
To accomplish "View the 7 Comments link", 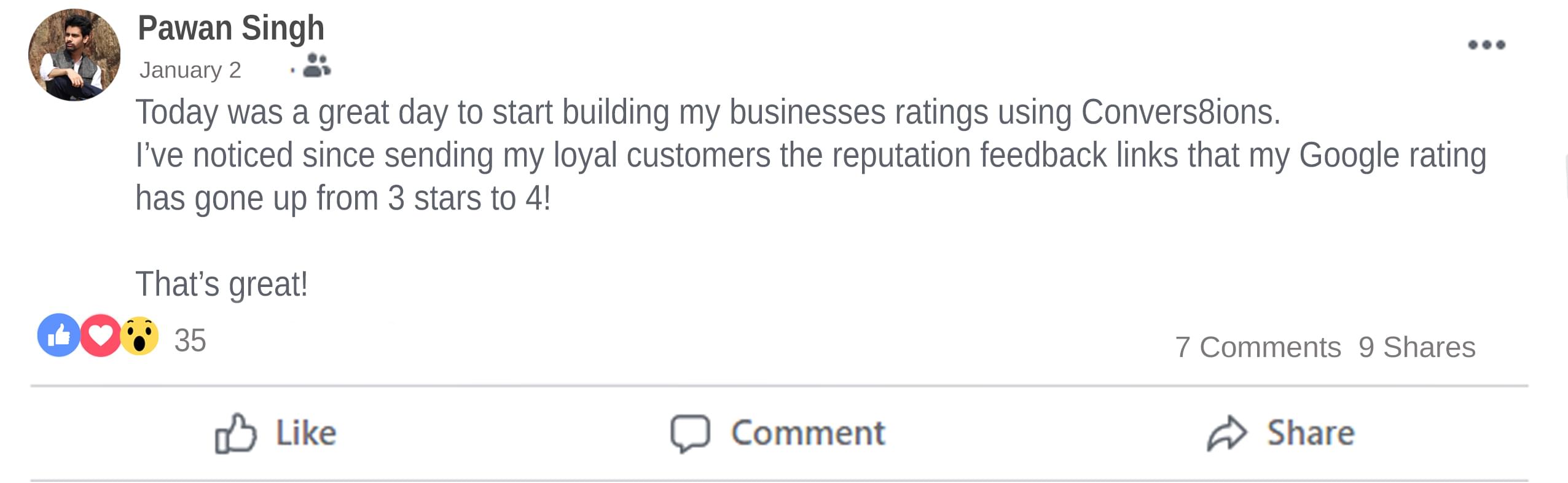I will 1258,347.
